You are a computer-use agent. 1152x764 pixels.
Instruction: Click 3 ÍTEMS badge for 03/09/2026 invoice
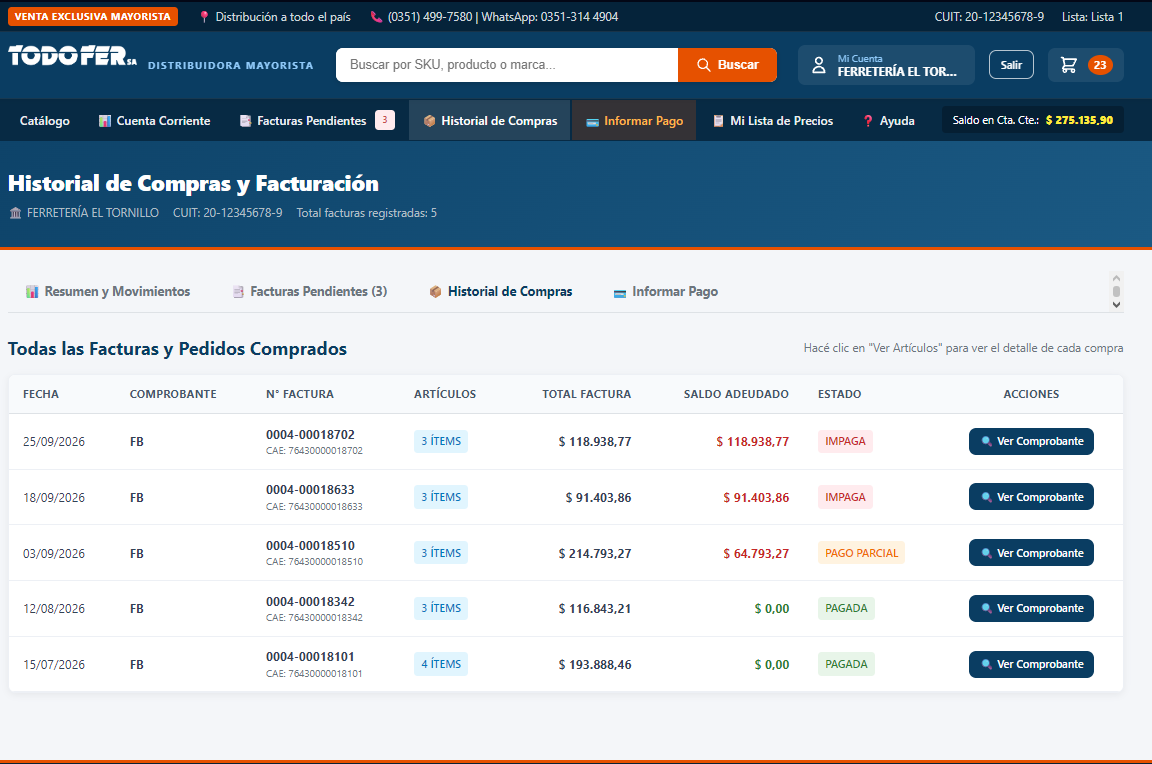[441, 553]
